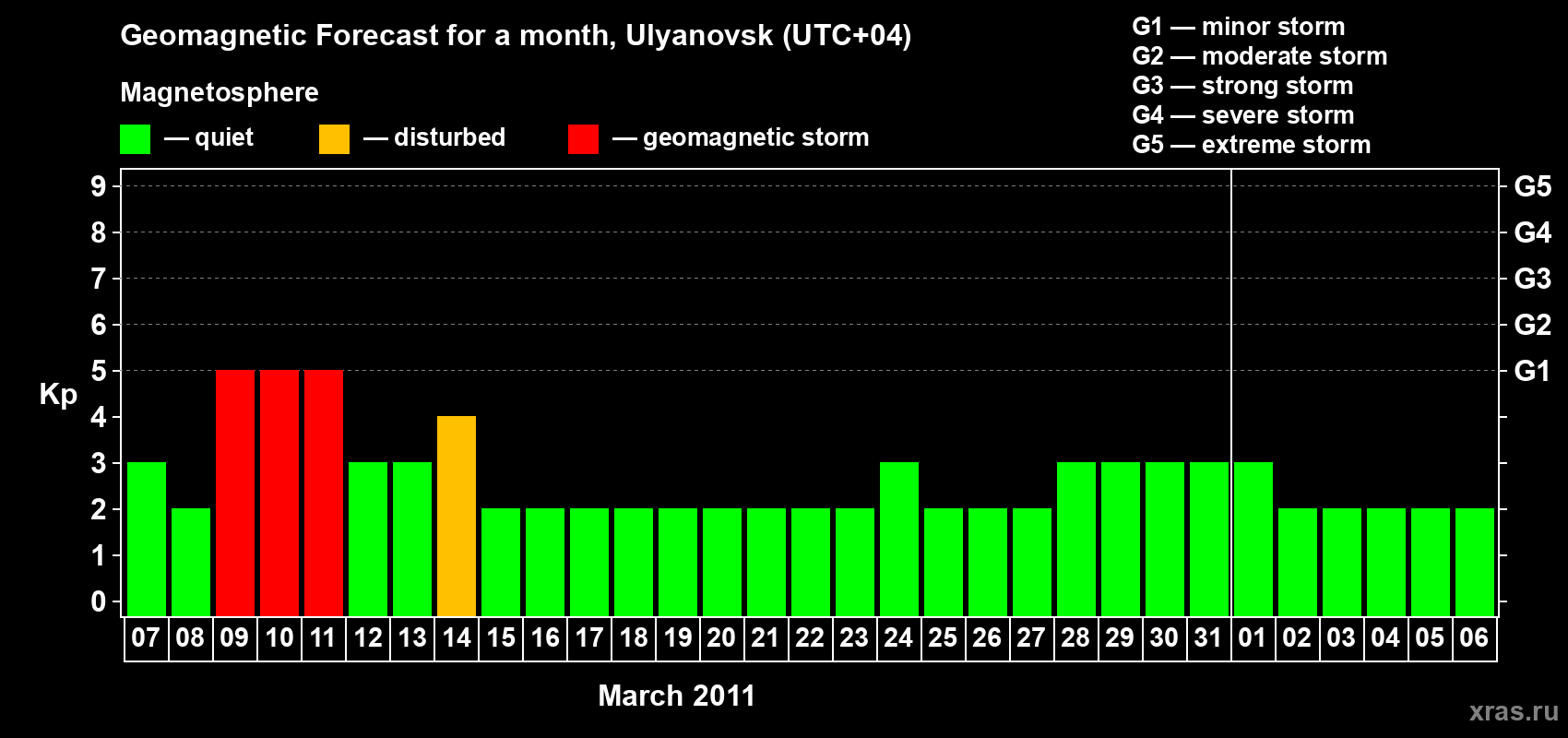Click the G1 label on right axis
Image resolution: width=1568 pixels, height=738 pixels.
[x=1532, y=371]
